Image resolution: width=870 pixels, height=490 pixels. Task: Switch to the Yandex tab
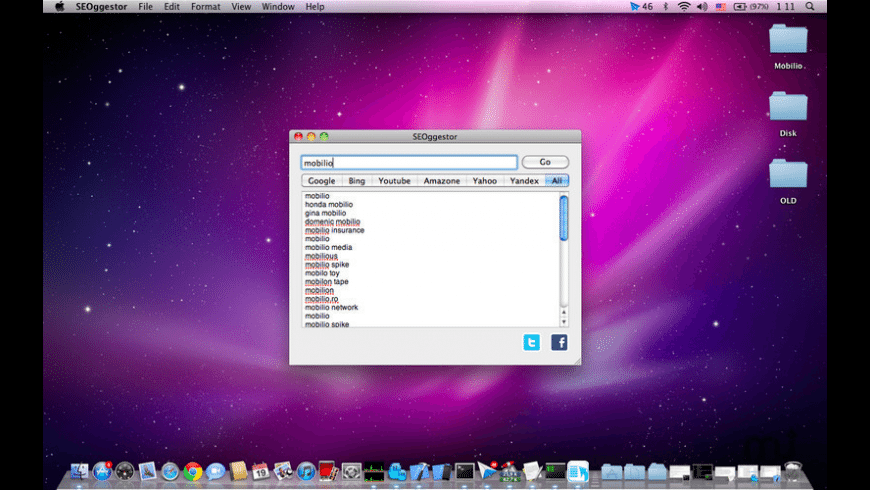[x=524, y=181]
